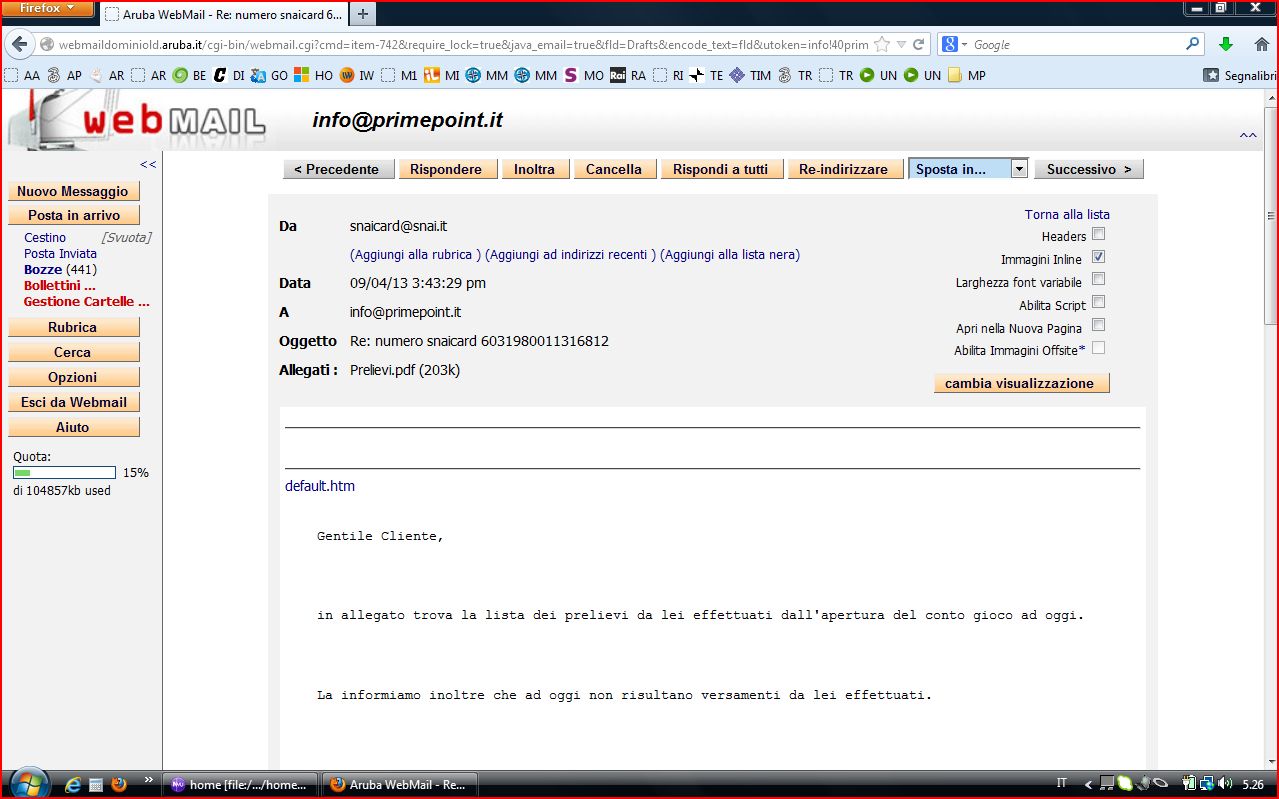
Task: Click the volume speaker tray icon
Action: [x=1224, y=784]
